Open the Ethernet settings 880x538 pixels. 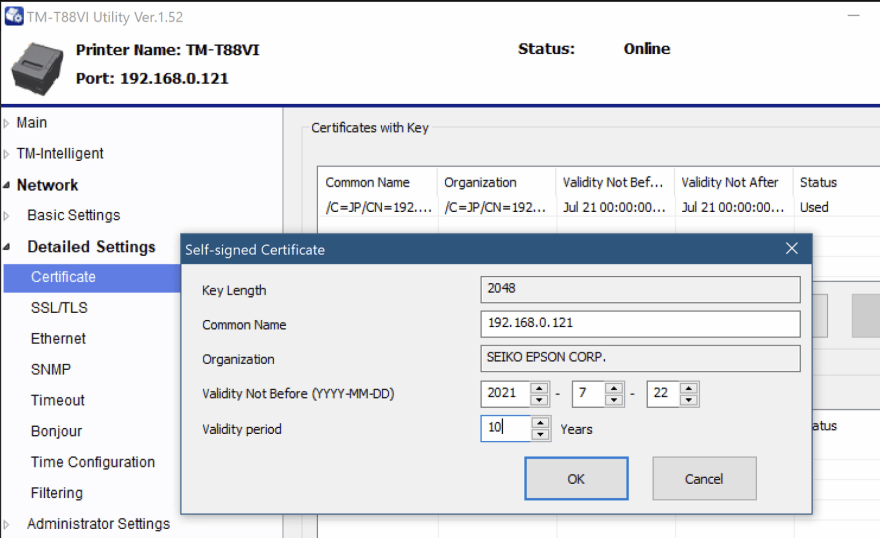[x=58, y=338]
